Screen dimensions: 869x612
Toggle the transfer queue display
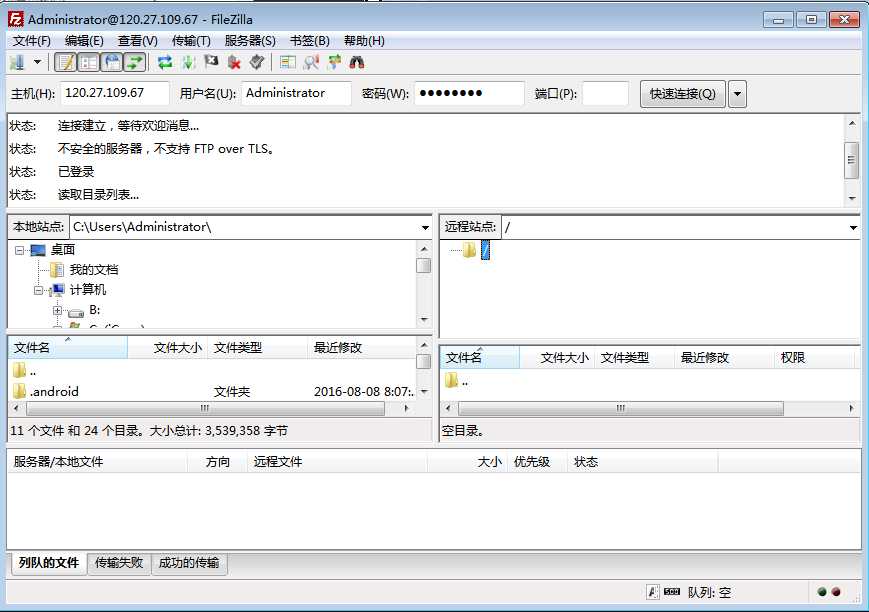(x=135, y=62)
